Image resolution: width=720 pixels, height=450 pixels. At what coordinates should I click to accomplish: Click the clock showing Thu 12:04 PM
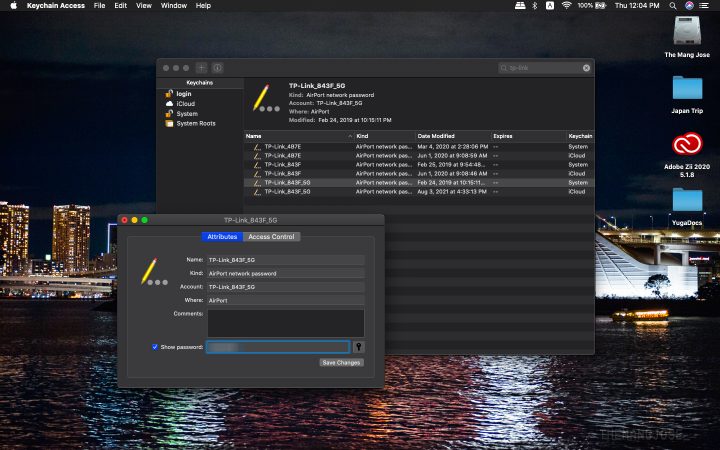637,6
